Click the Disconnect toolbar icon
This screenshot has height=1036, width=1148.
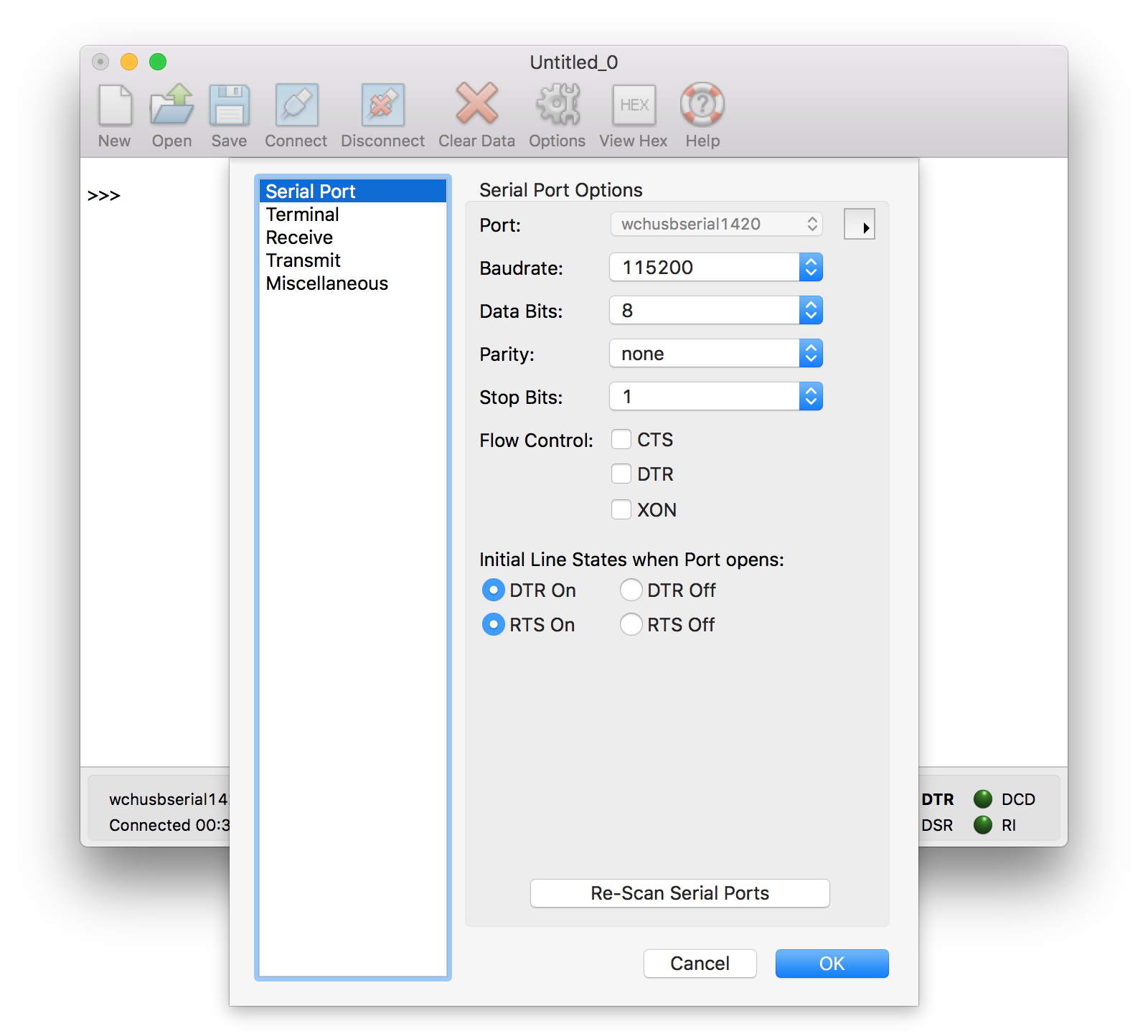tap(382, 105)
